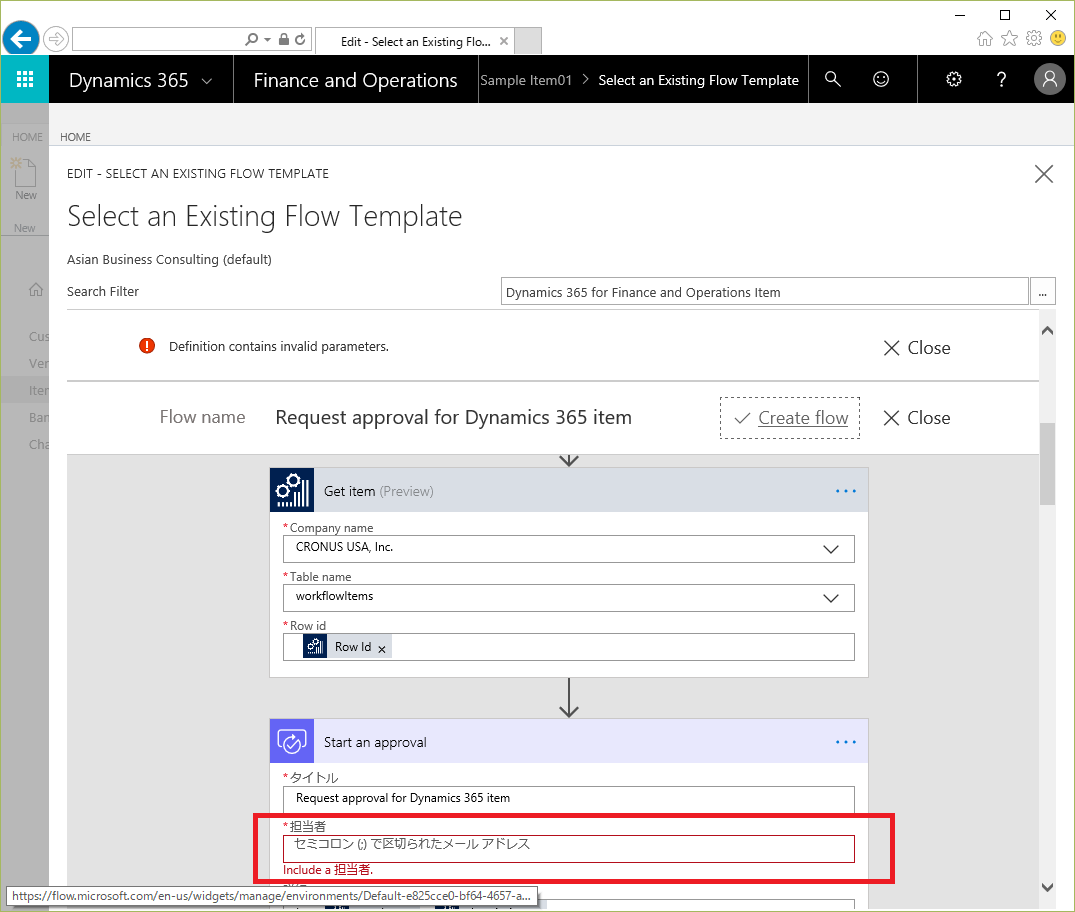Click the Row Id token label

(352, 647)
